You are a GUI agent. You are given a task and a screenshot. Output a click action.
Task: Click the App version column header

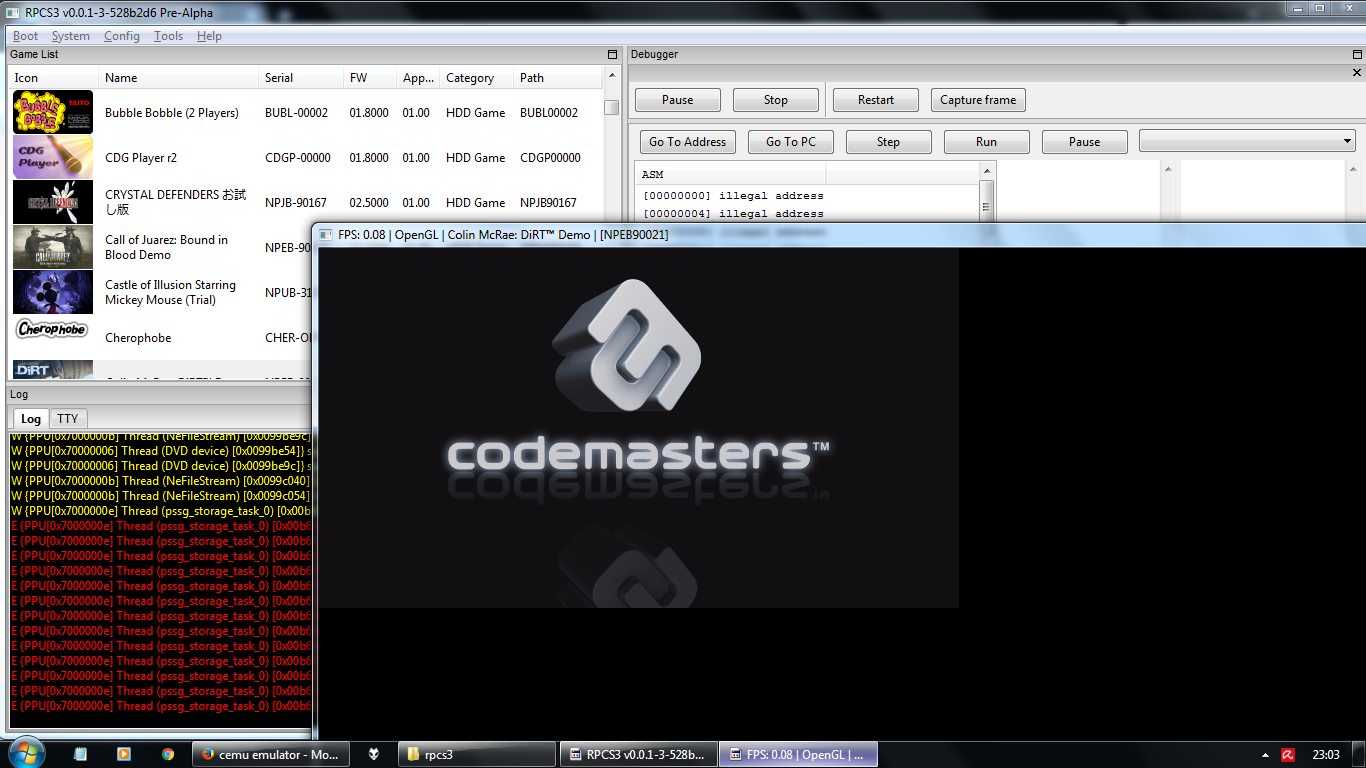(418, 78)
